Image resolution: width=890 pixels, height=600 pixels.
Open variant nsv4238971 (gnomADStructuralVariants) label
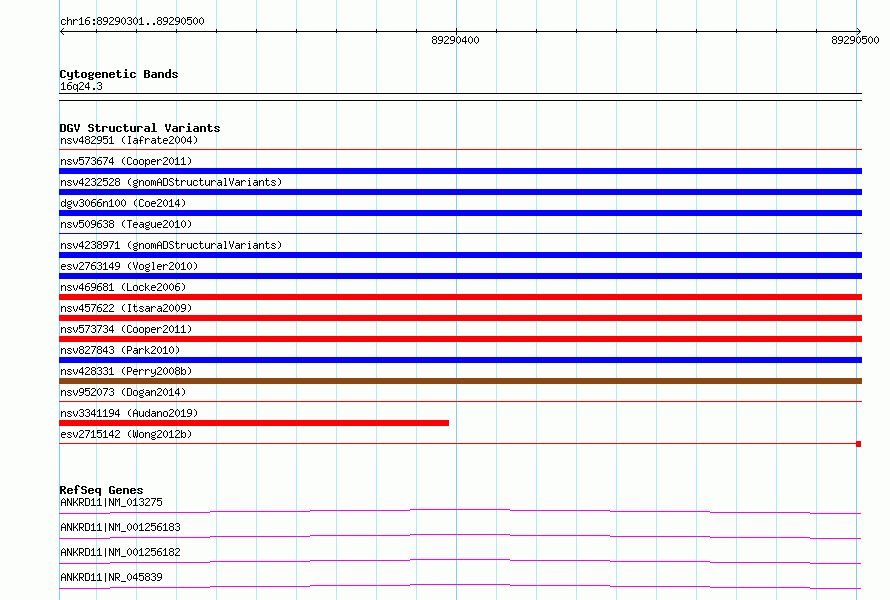(171, 245)
